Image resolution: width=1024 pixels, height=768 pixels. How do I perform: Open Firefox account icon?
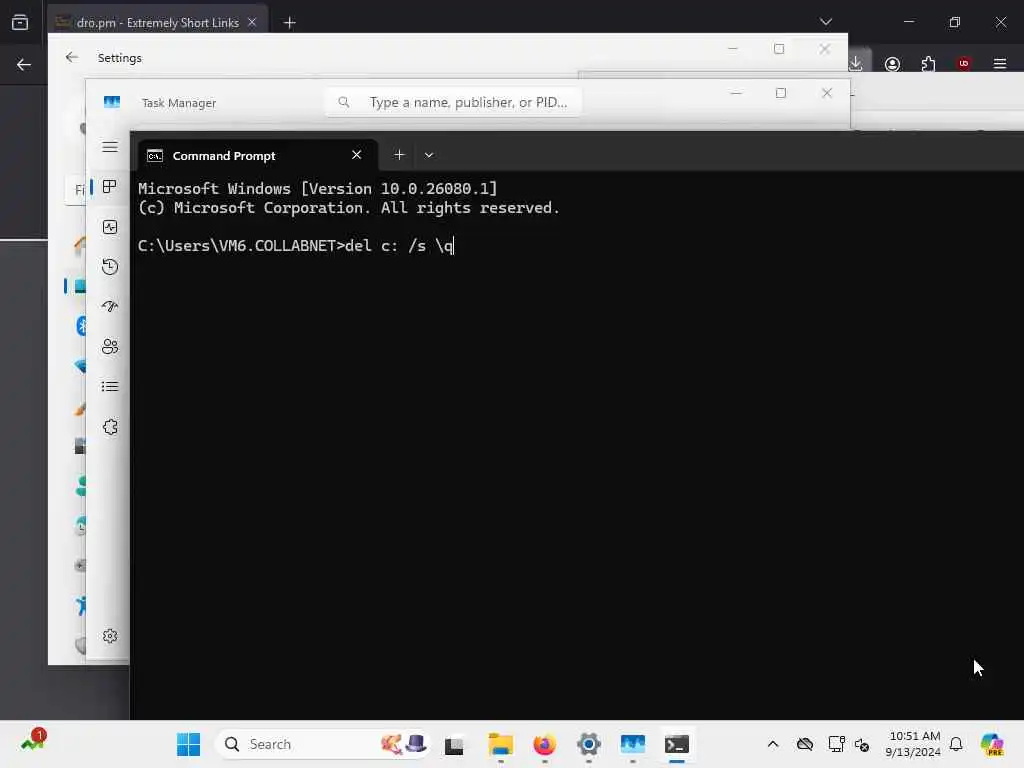(x=892, y=63)
